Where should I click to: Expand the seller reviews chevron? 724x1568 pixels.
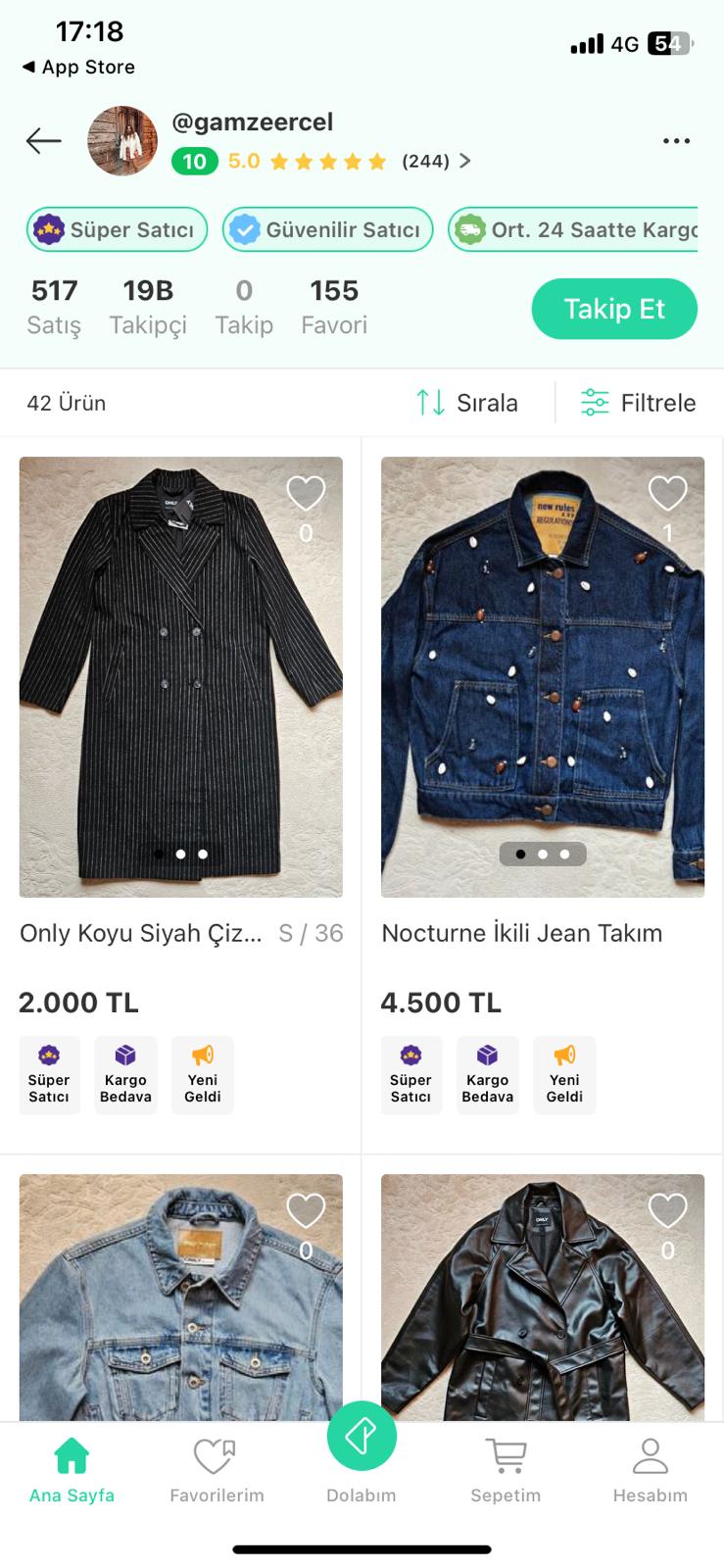[465, 162]
